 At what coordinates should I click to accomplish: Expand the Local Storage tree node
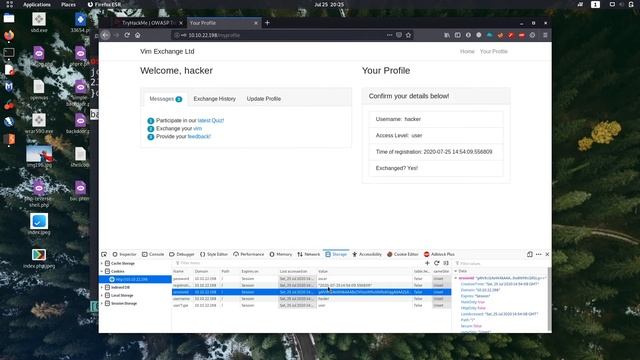click(x=102, y=296)
